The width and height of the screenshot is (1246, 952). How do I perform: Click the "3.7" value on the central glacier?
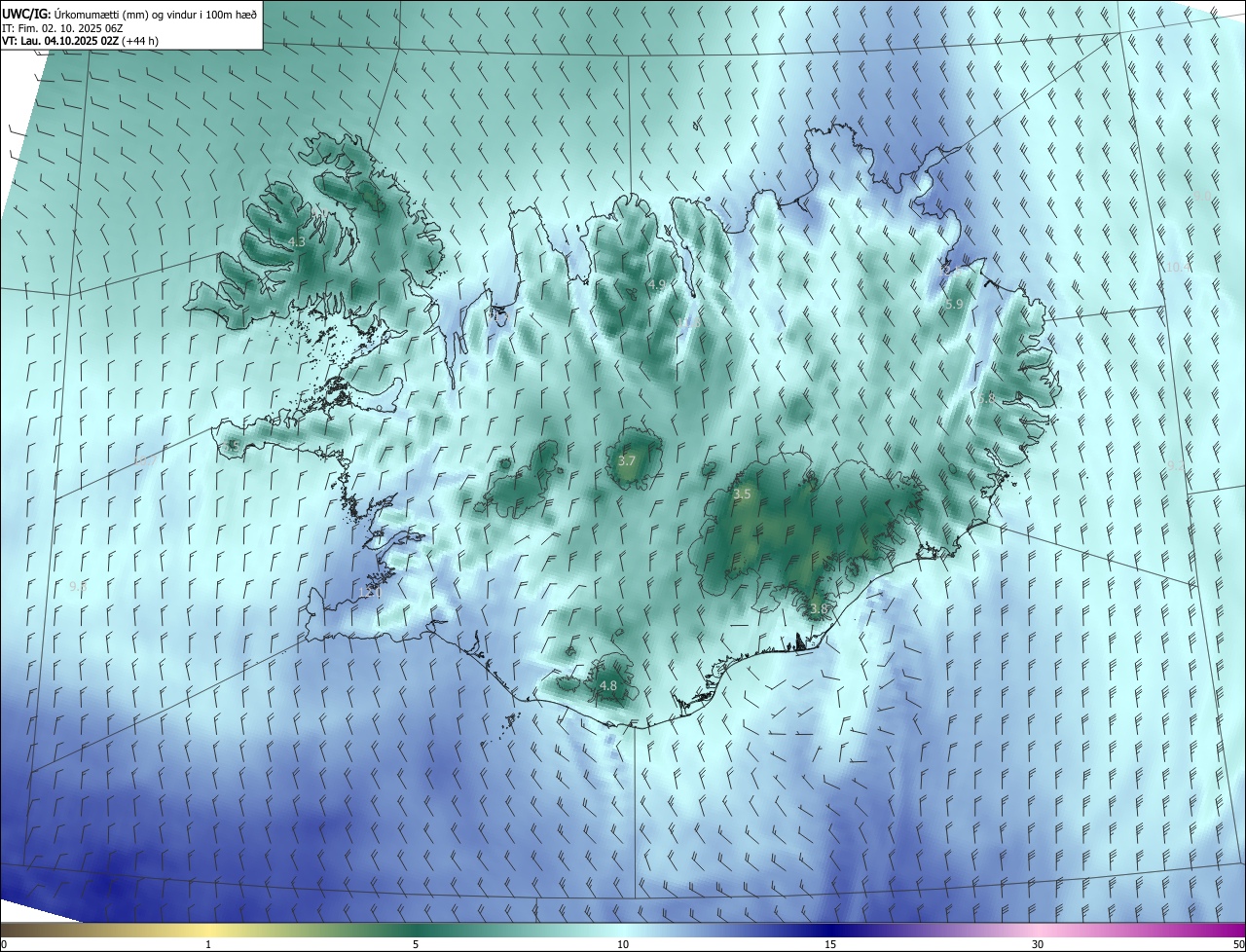pos(627,461)
